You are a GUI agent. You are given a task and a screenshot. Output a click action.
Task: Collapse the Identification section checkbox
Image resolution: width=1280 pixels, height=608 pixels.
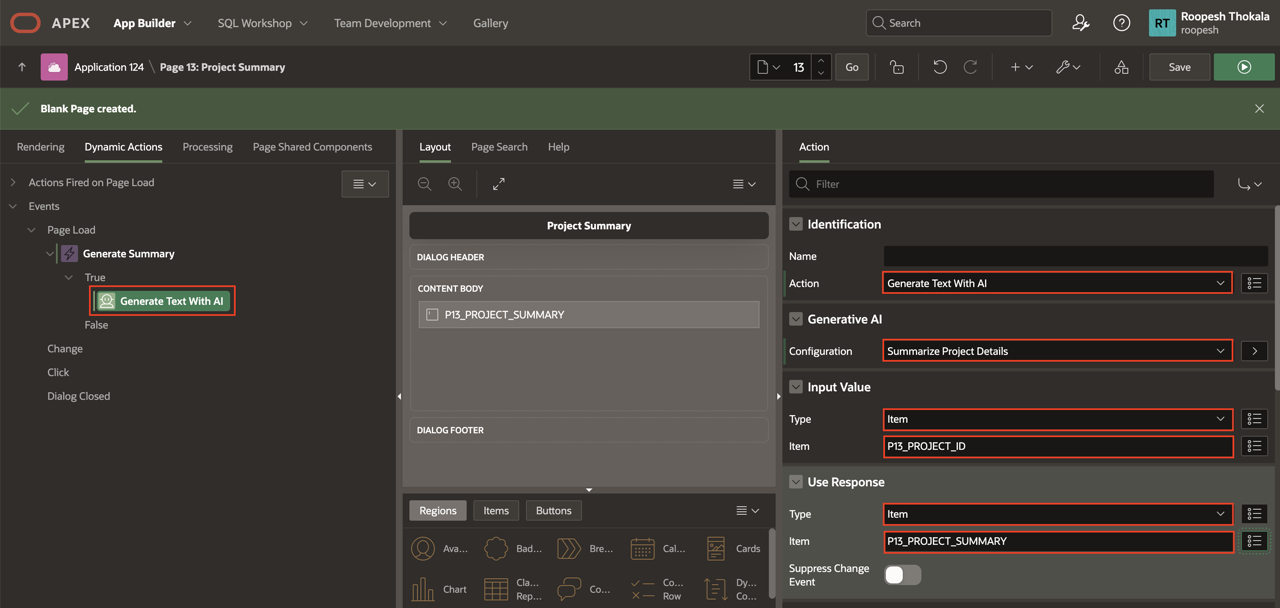[x=796, y=224]
